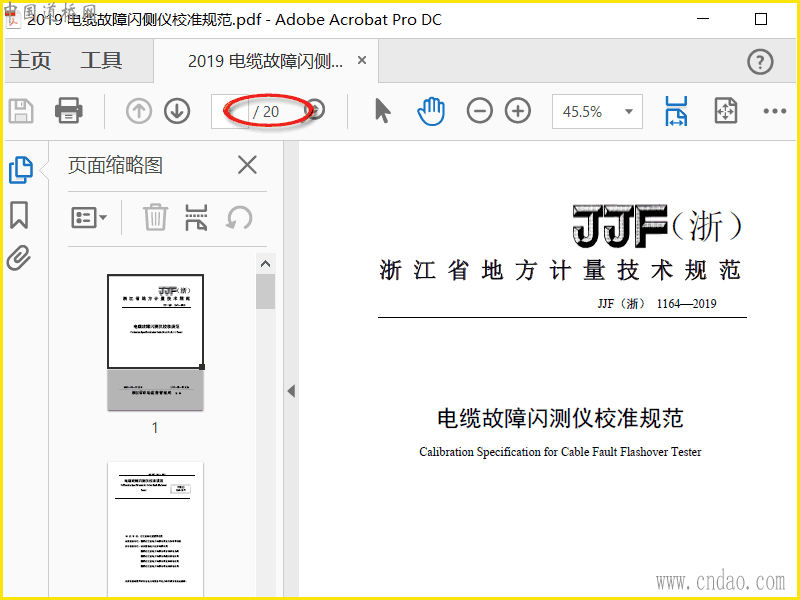Open the attachments paperclip panel

click(x=19, y=258)
